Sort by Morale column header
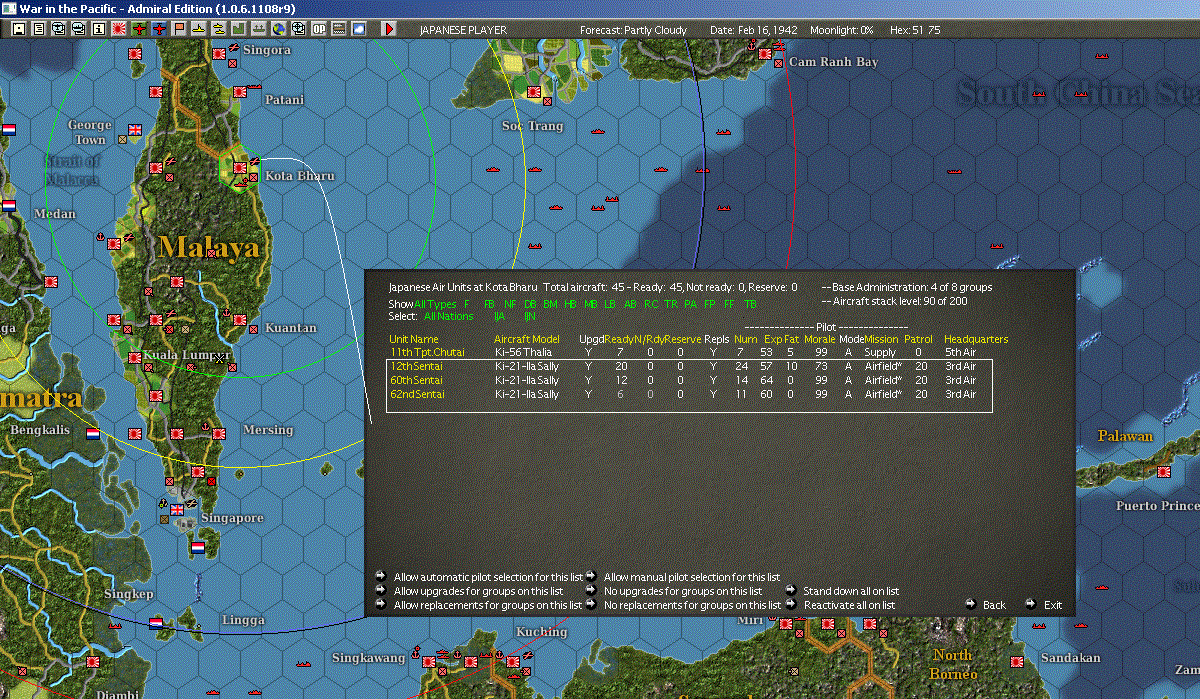 (x=819, y=340)
